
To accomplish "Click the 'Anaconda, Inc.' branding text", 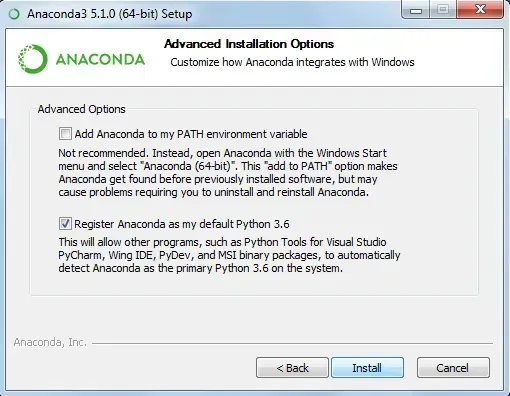I will tap(50, 342).
